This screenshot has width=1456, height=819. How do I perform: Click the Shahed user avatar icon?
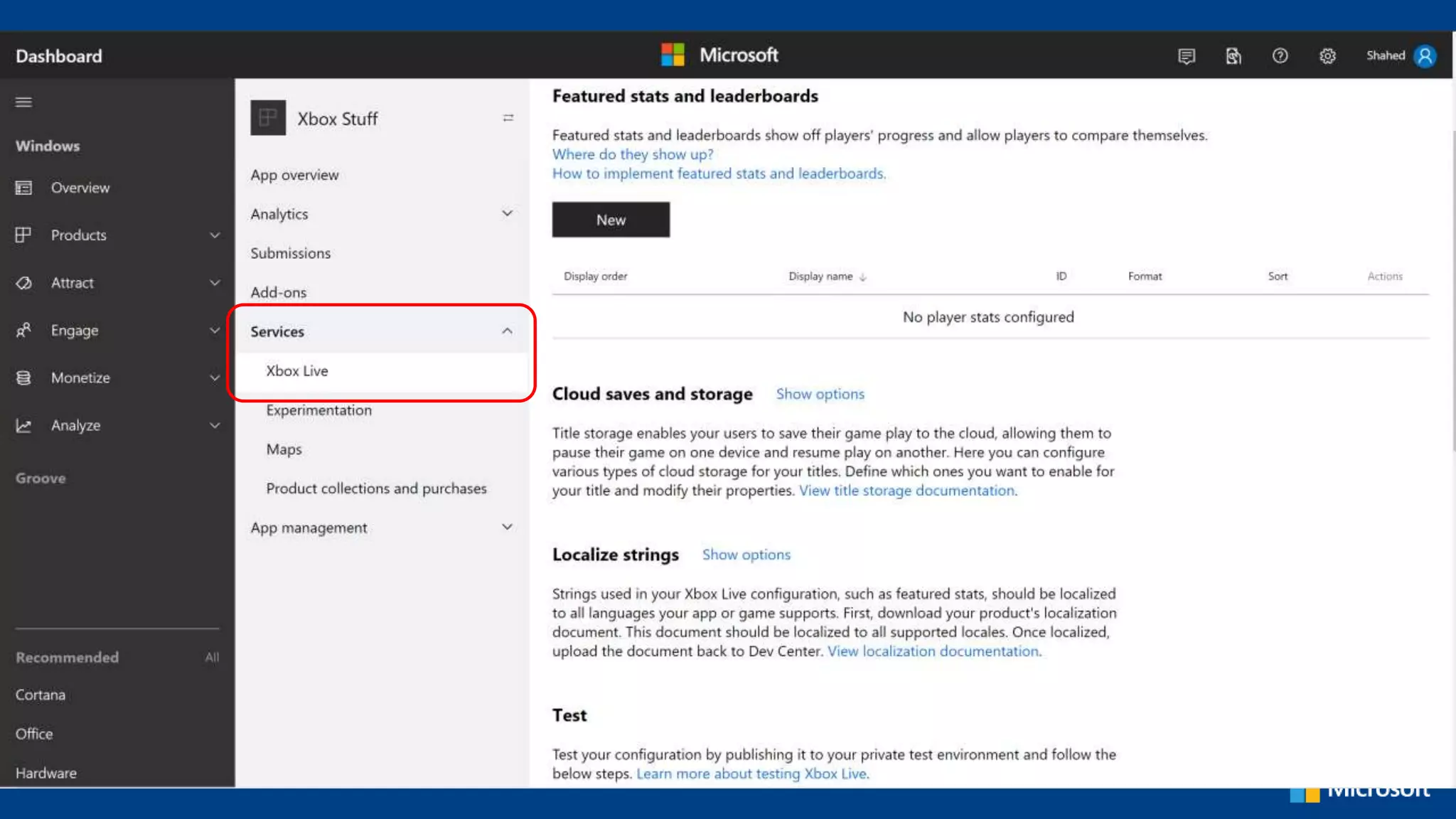[x=1425, y=56]
